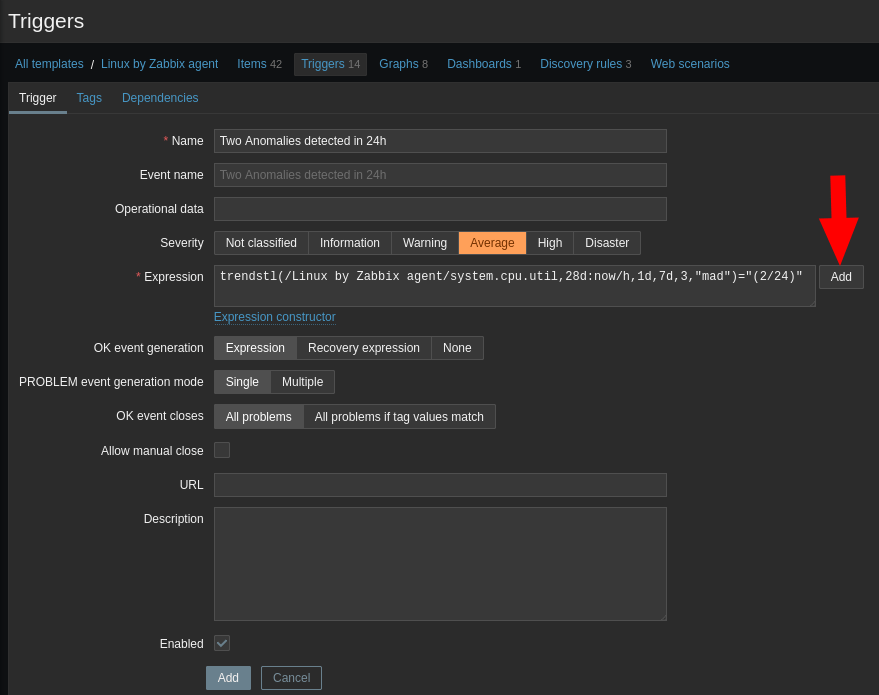
Task: Choose All problems if tag values match
Action: pyautogui.click(x=399, y=416)
